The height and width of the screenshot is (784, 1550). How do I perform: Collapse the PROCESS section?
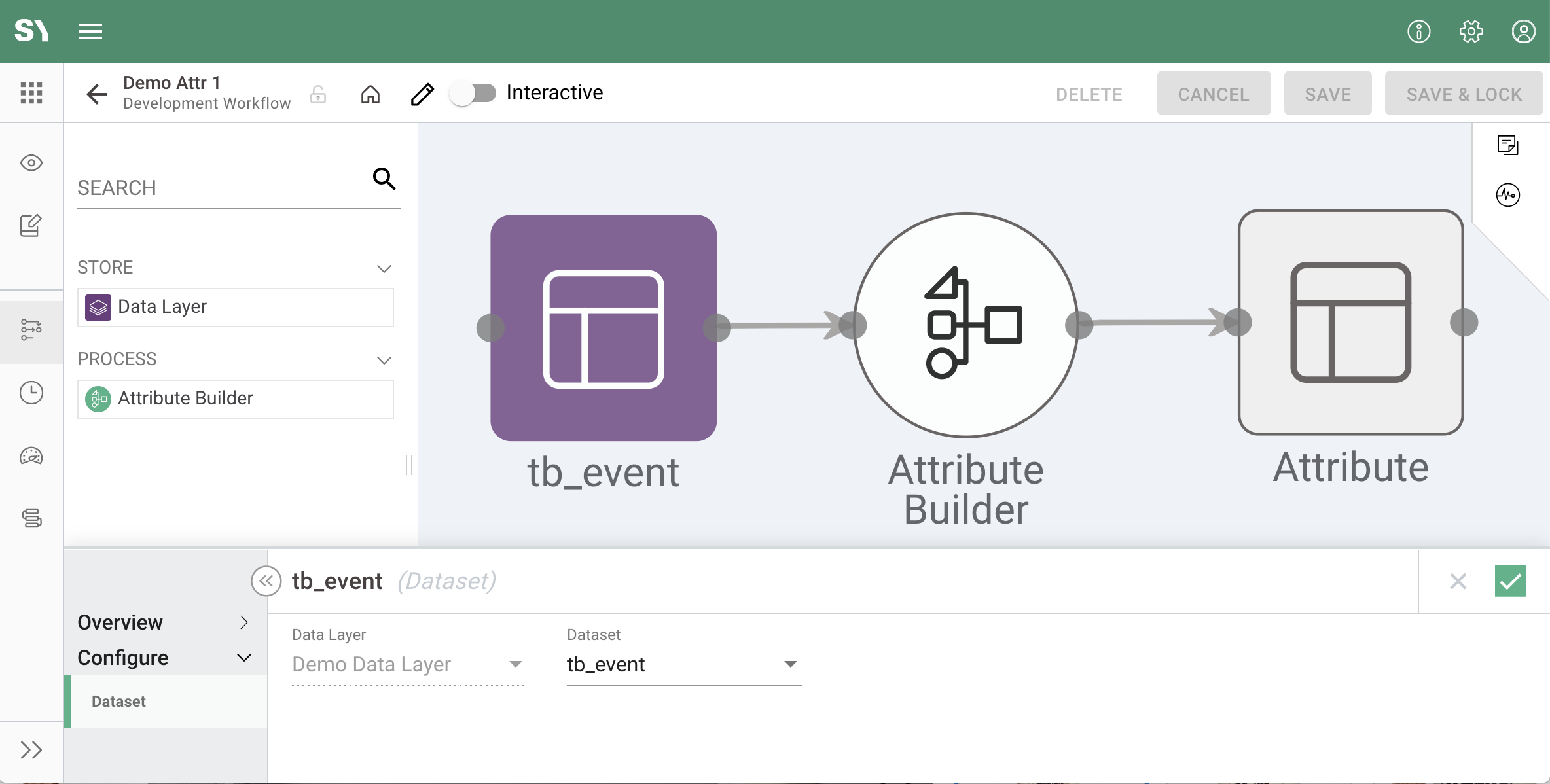(x=384, y=360)
